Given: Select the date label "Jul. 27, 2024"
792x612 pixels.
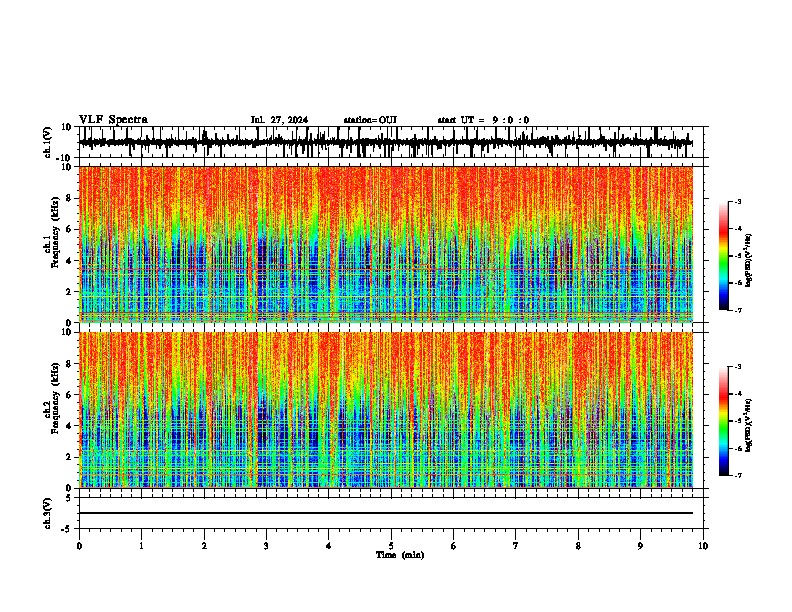Looking at the screenshot, I should coord(279,120).
